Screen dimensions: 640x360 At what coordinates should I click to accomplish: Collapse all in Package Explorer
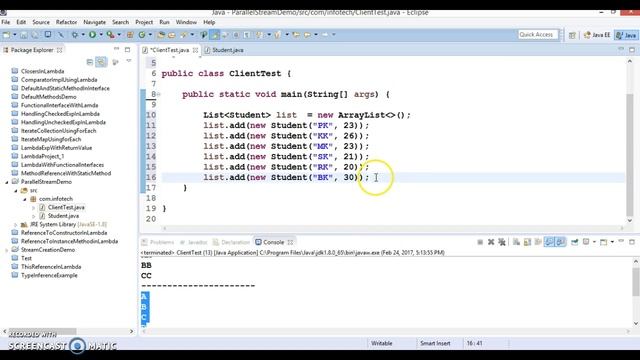[90, 62]
